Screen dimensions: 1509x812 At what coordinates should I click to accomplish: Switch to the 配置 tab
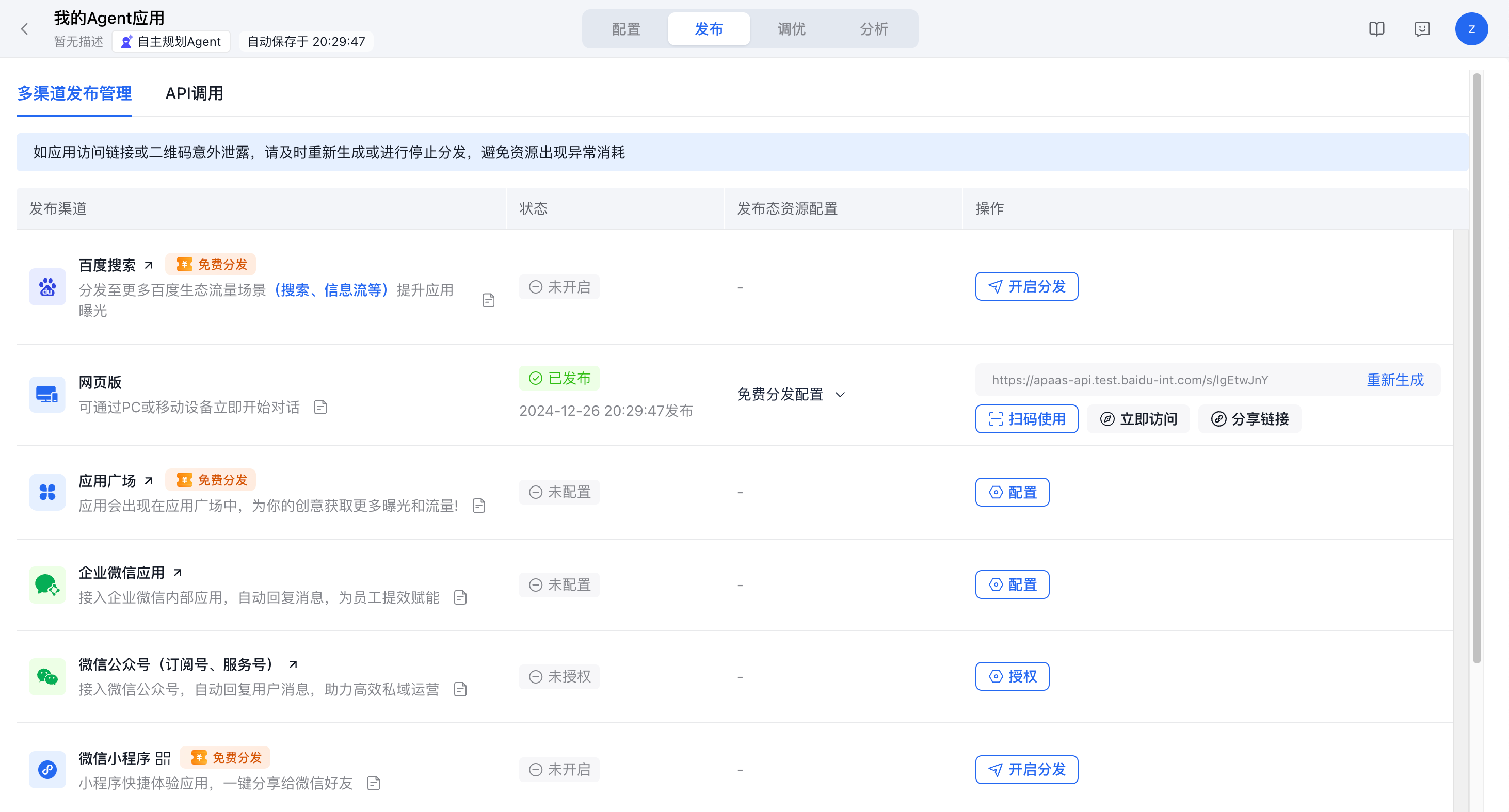click(626, 29)
